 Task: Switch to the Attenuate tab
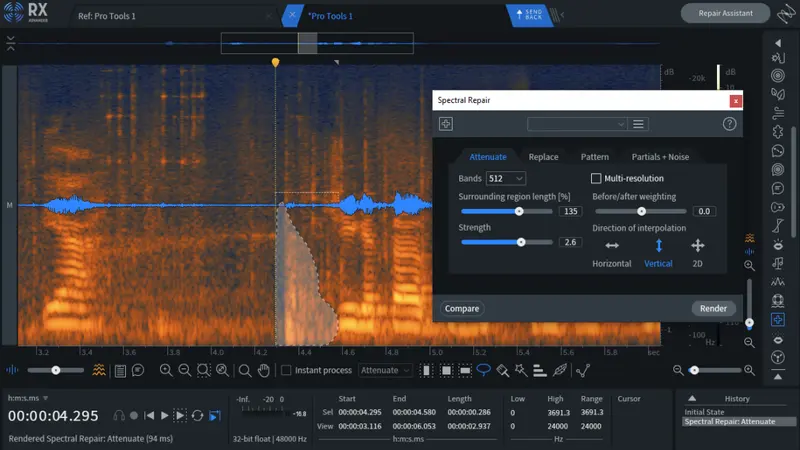(x=488, y=157)
